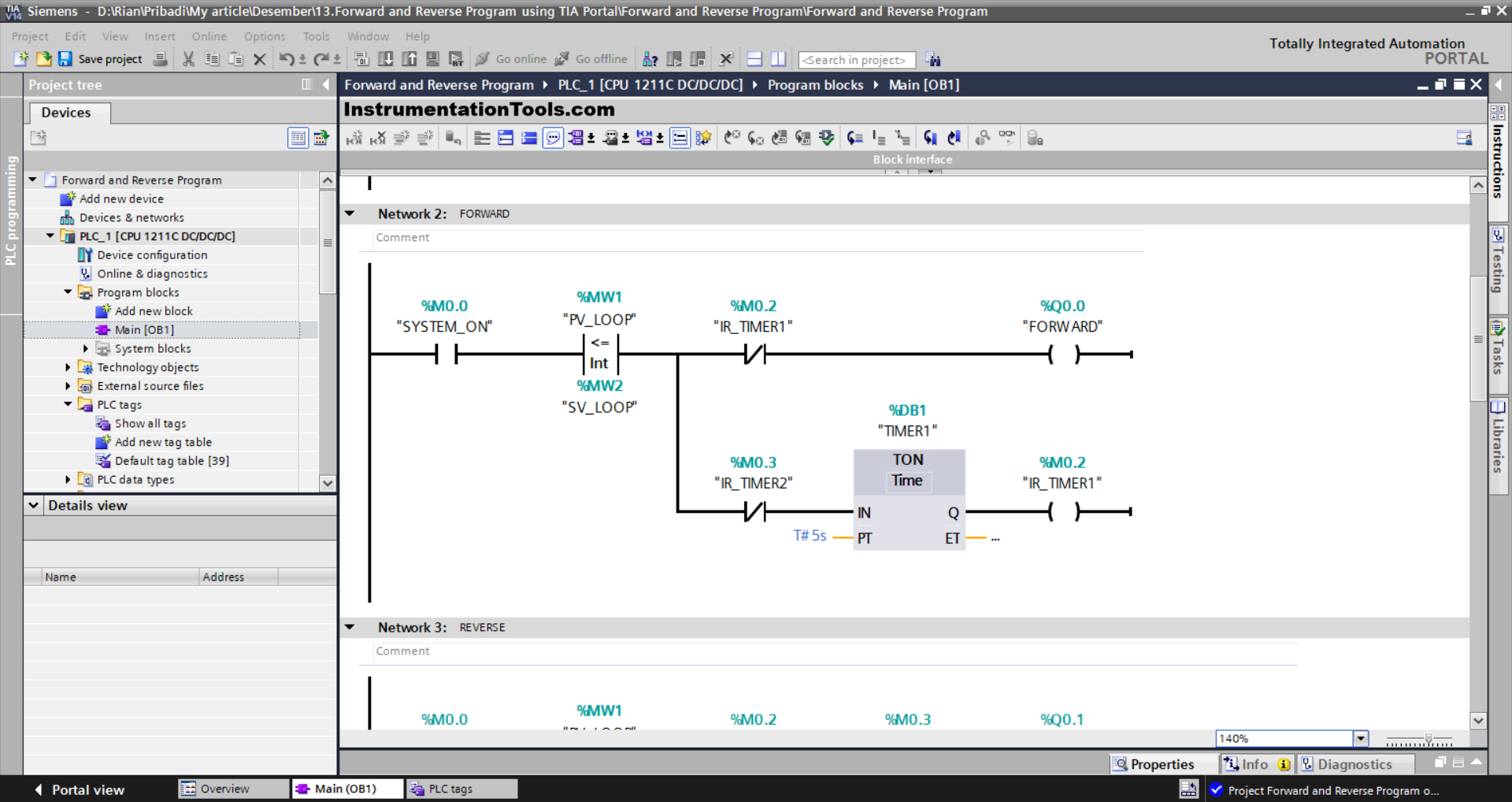Open the Insert menu

pos(160,36)
